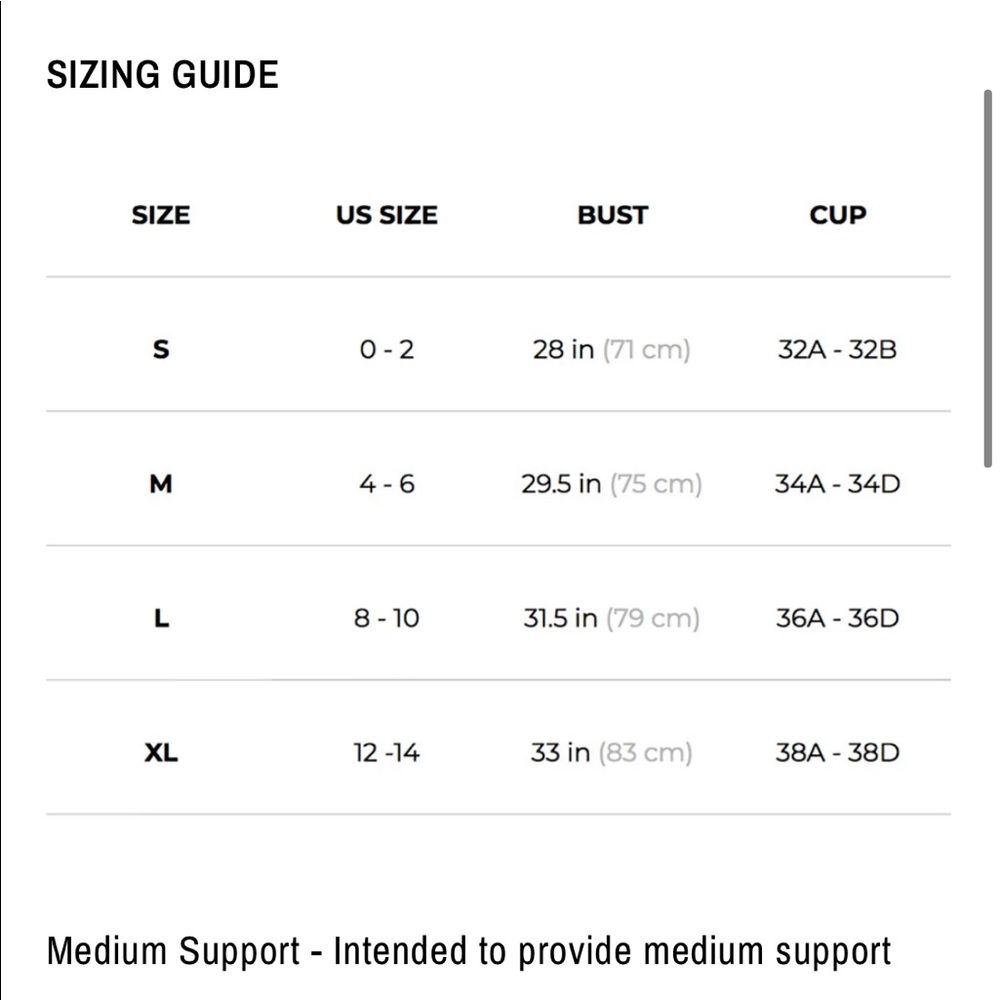Click the 4 - 6 US size cell

386,484
